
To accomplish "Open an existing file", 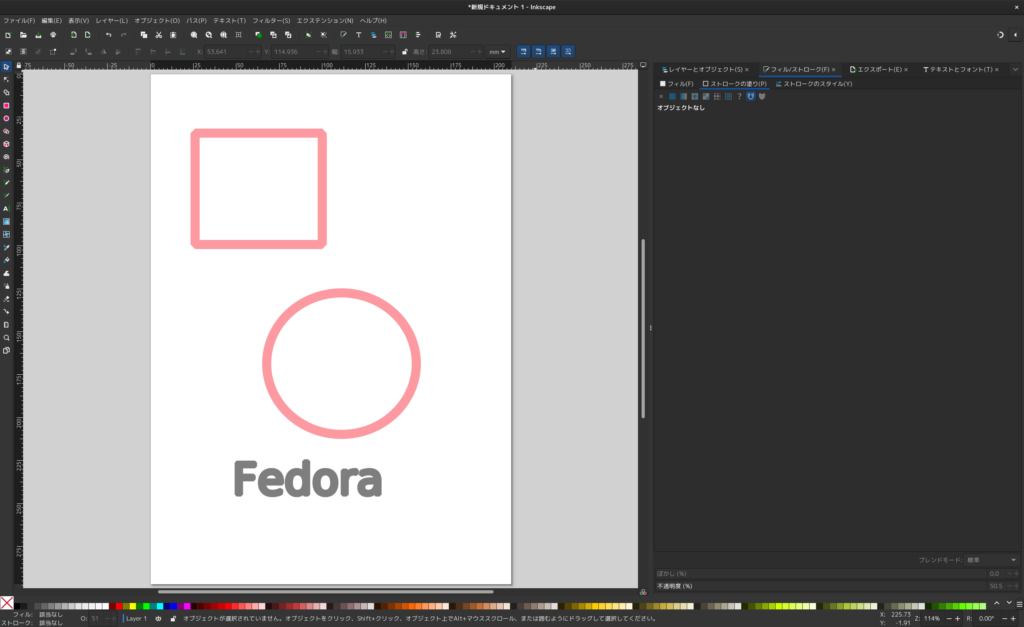I will [23, 35].
